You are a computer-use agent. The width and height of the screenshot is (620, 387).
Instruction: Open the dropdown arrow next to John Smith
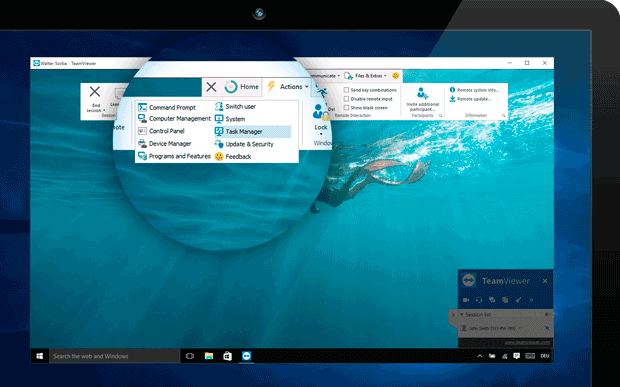519,328
